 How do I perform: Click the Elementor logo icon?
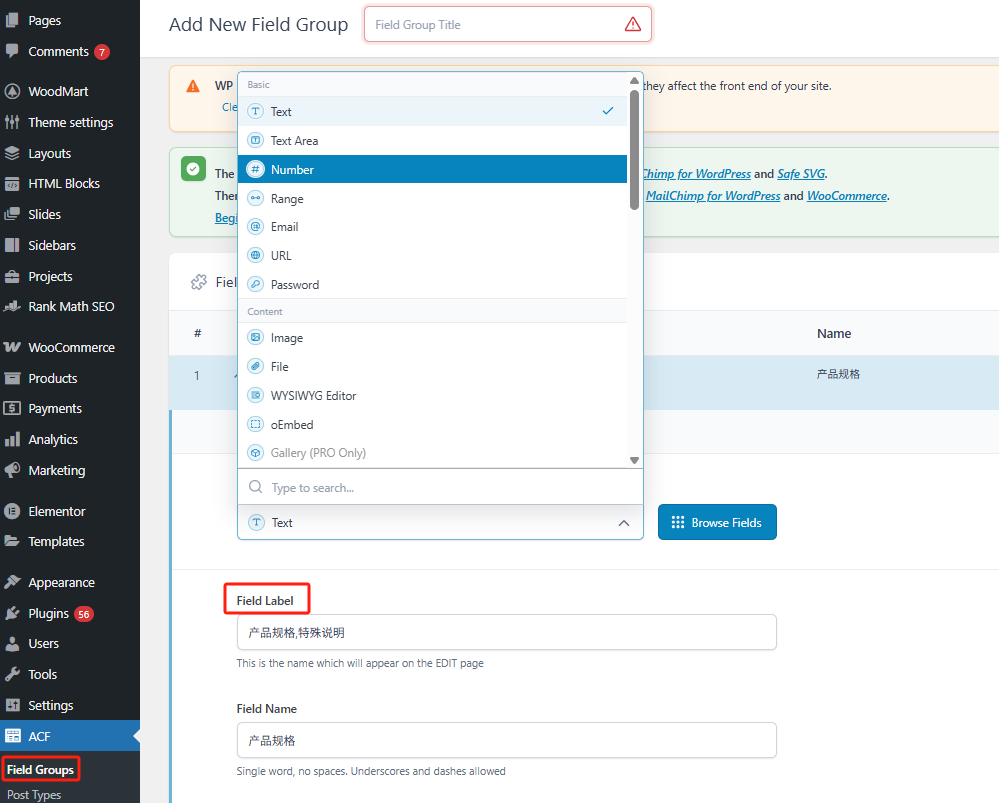12,511
